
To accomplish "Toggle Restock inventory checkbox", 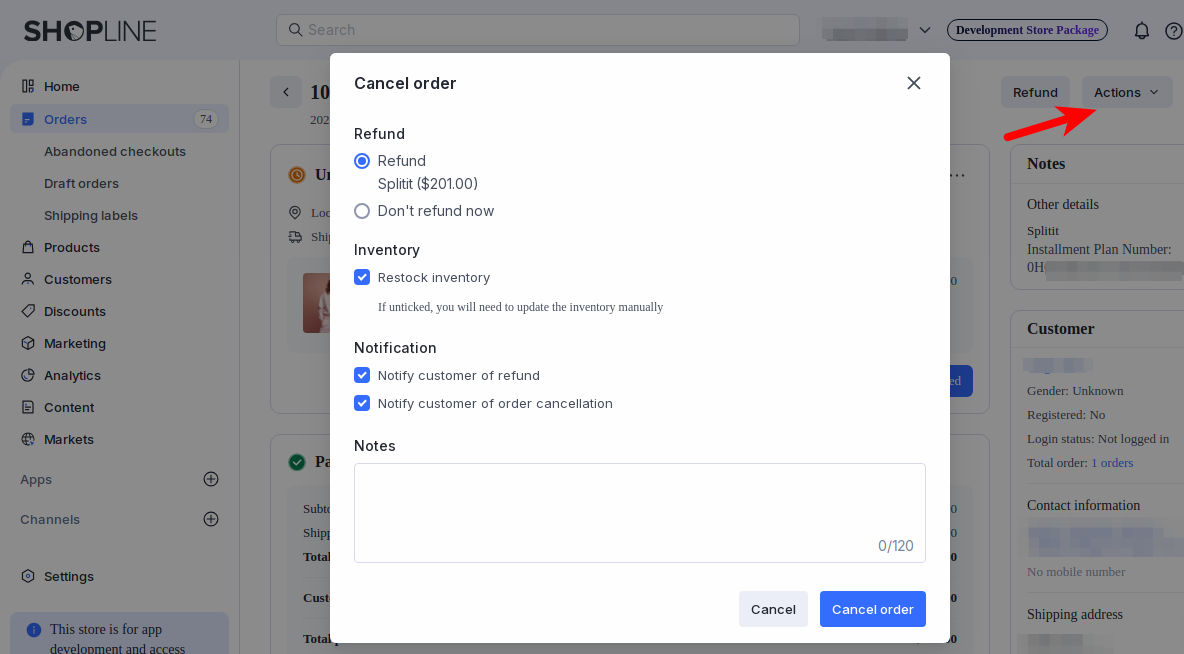I will [362, 277].
